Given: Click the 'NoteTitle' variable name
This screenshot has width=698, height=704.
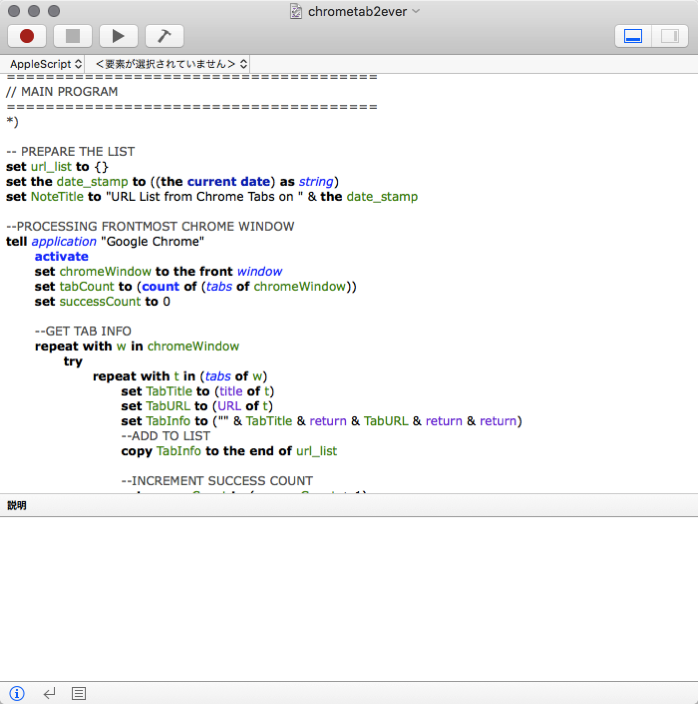Looking at the screenshot, I should click(57, 197).
